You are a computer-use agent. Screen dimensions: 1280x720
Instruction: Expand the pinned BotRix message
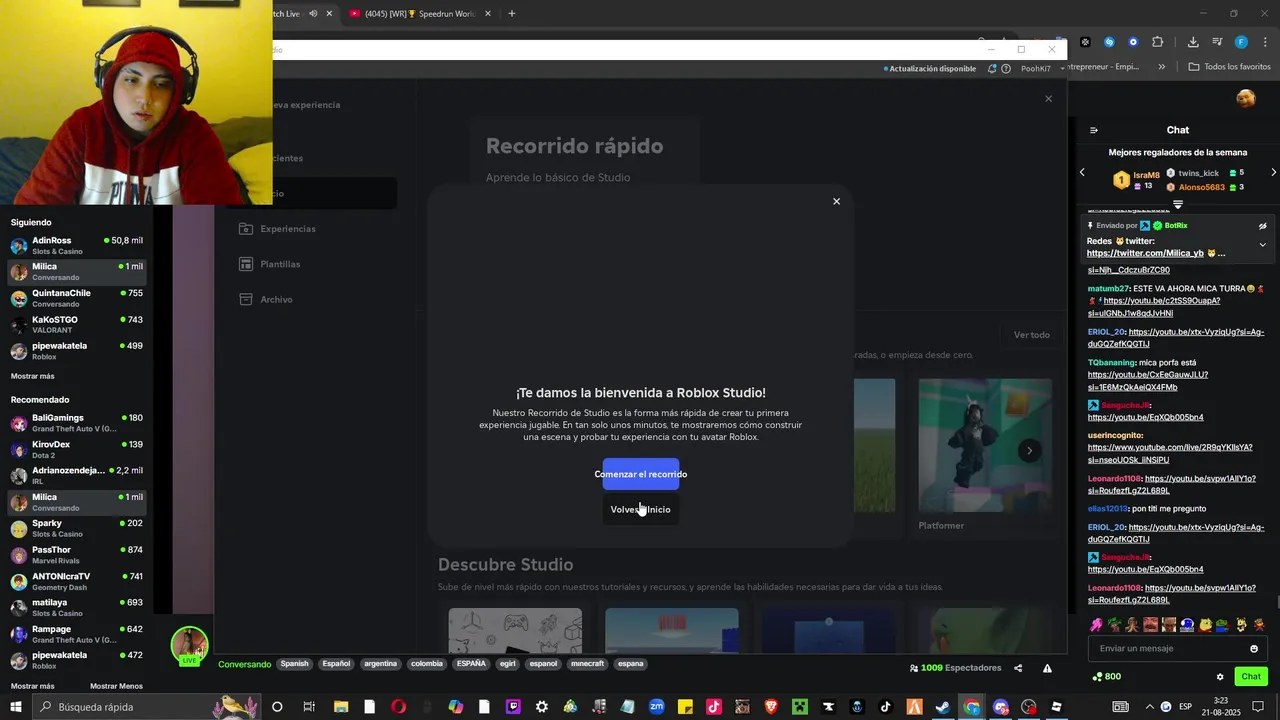pos(1262,244)
